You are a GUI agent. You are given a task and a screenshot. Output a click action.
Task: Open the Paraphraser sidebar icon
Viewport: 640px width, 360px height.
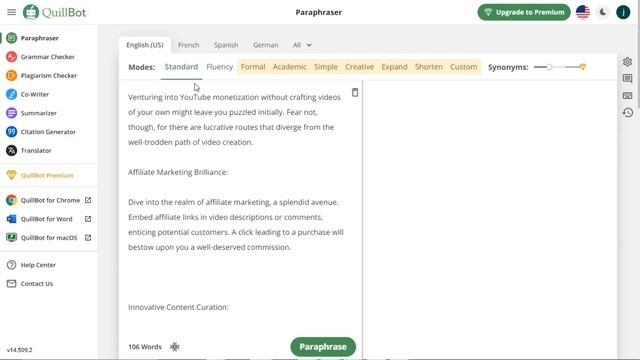[x=11, y=38]
